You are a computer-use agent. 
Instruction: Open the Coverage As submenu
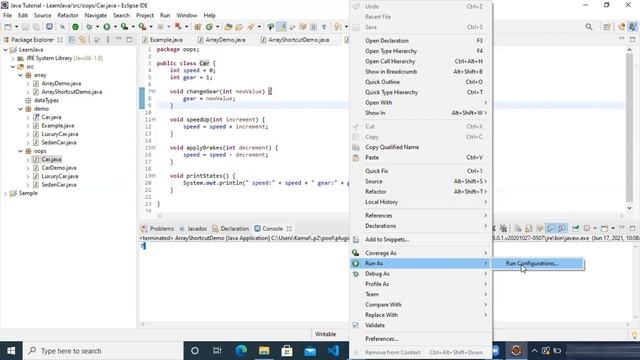click(x=421, y=253)
